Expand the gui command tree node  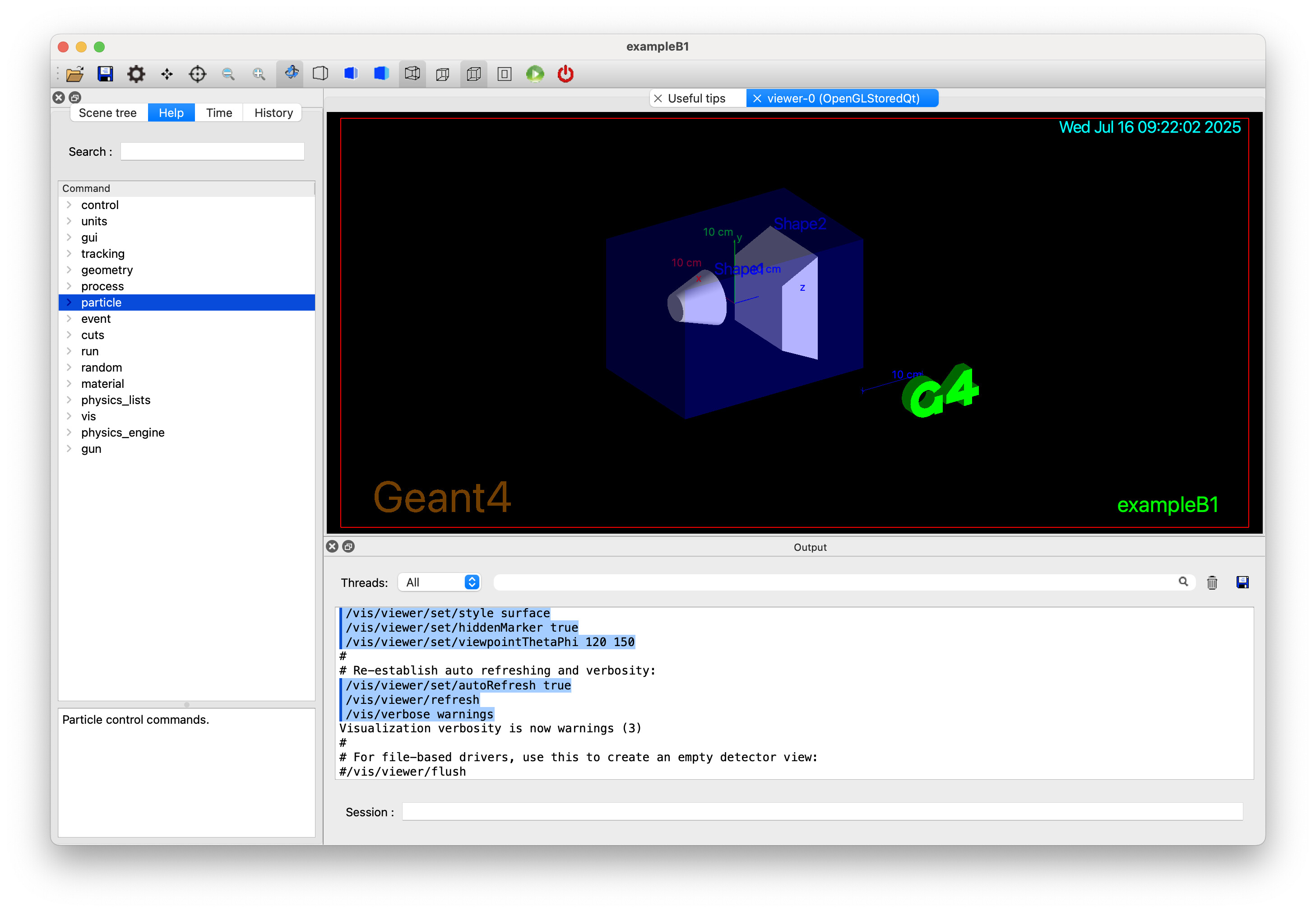[69, 237]
